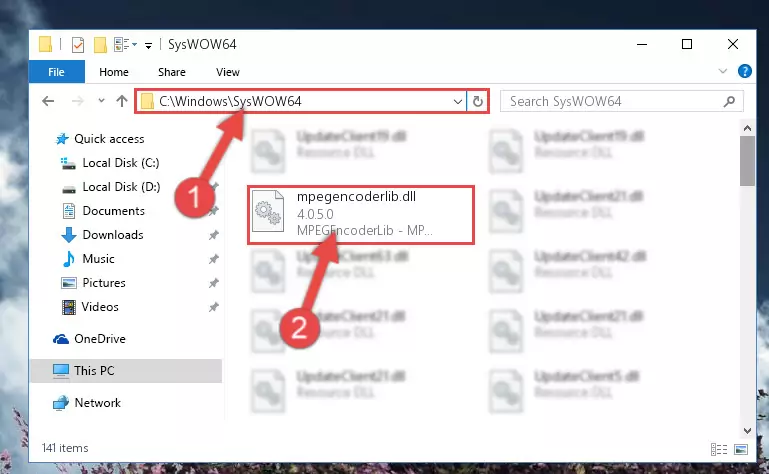Image resolution: width=769 pixels, height=474 pixels.
Task: Switch to the Share ribbon tab
Action: point(172,72)
